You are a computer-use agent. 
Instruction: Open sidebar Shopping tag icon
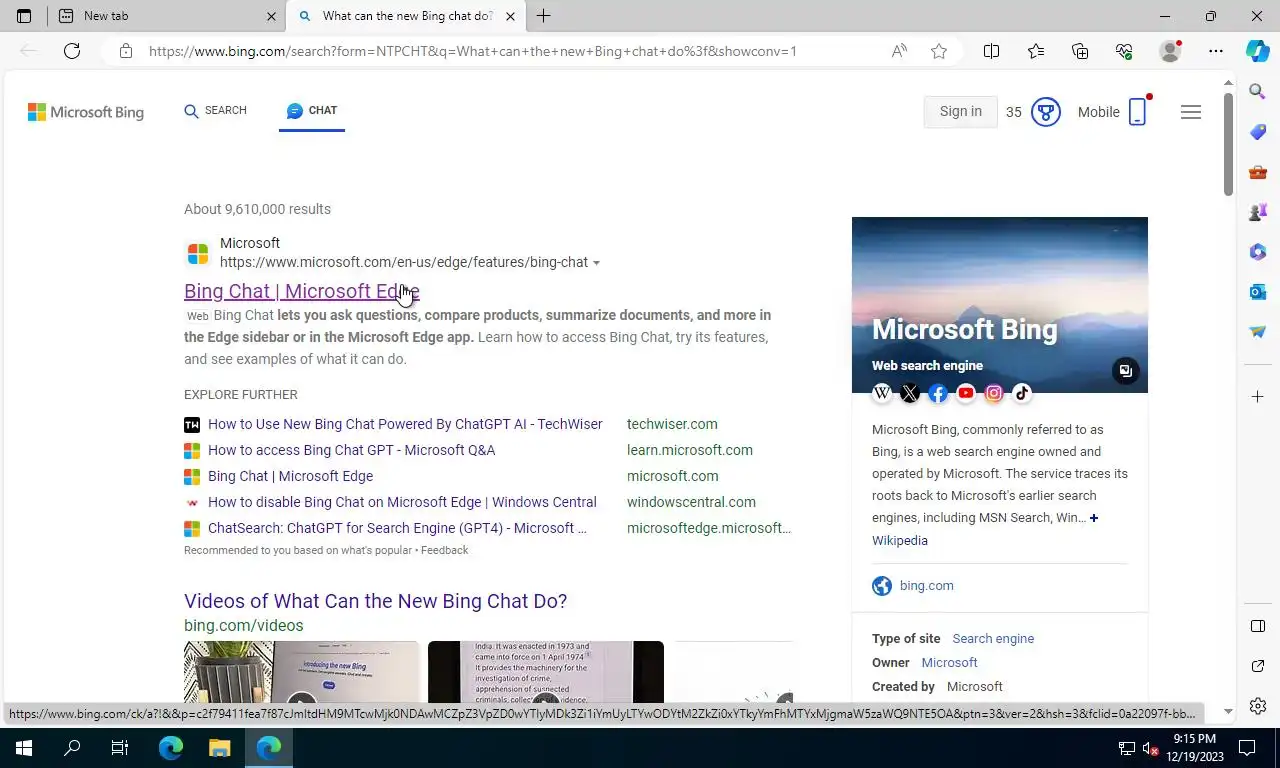coord(1258,132)
